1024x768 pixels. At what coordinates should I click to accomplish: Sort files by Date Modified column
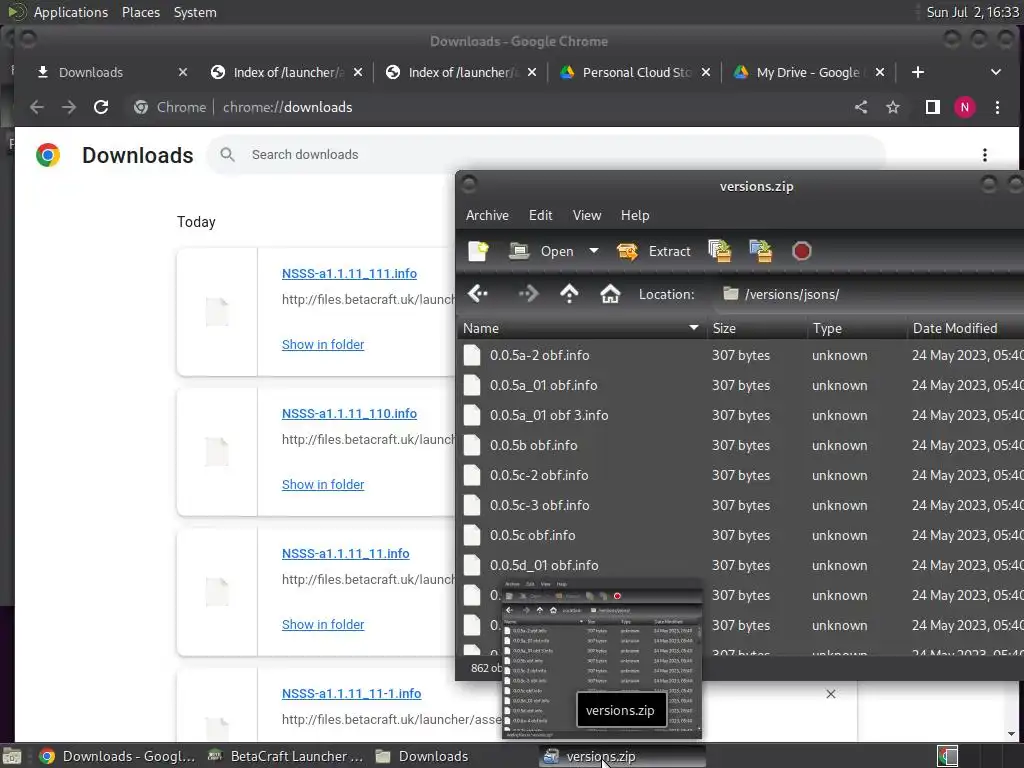coord(965,328)
